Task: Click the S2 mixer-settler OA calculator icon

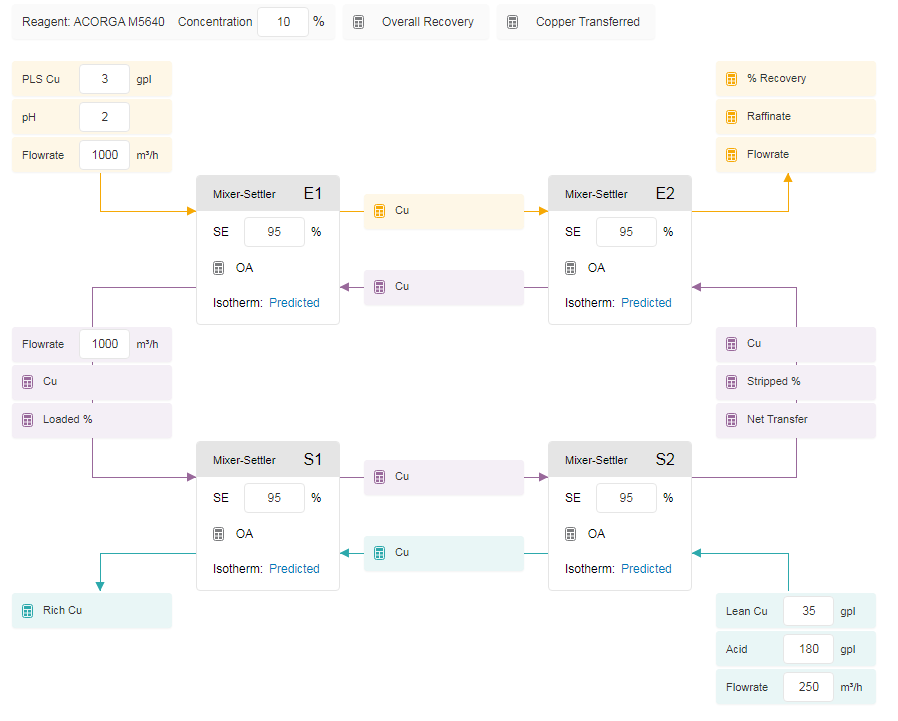Action: (570, 534)
